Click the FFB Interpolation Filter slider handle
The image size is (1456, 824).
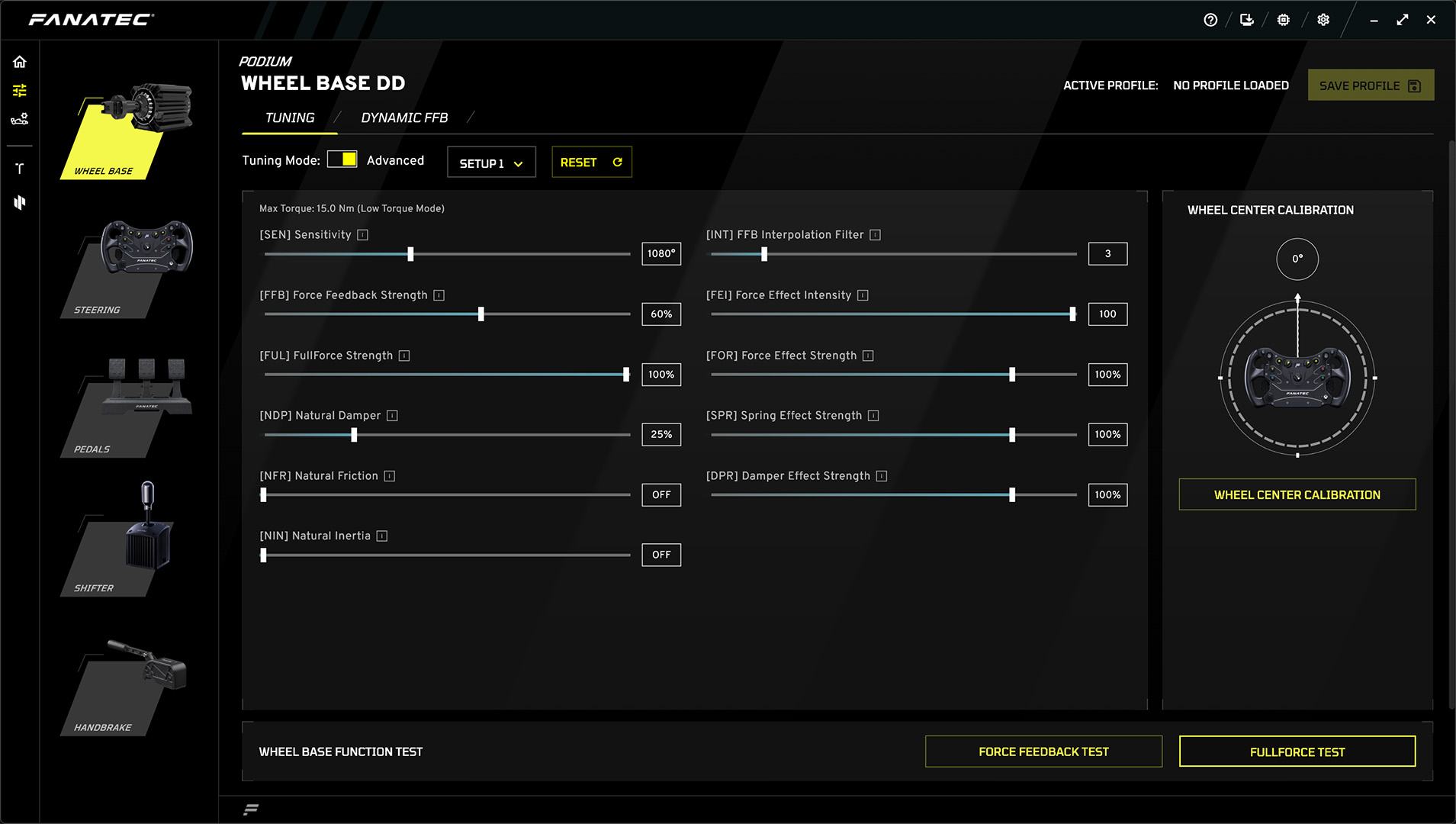pyautogui.click(x=764, y=254)
